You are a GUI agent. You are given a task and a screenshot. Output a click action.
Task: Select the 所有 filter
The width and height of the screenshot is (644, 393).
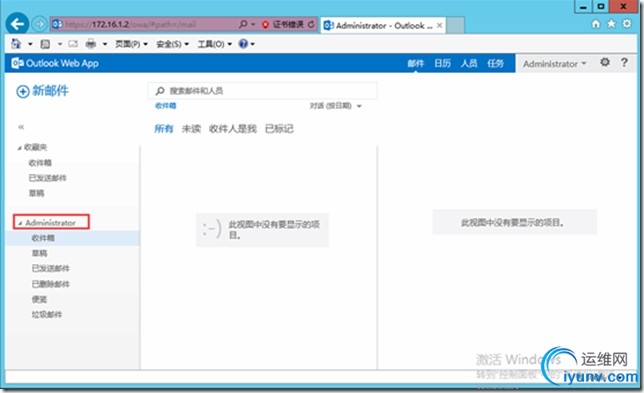pyautogui.click(x=164, y=129)
